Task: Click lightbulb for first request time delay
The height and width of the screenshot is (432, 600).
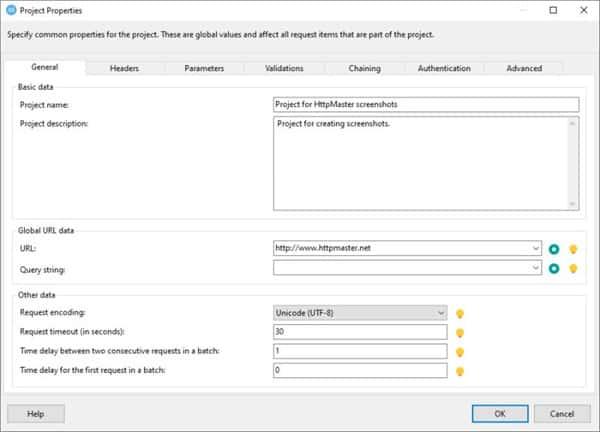Action: [x=460, y=371]
